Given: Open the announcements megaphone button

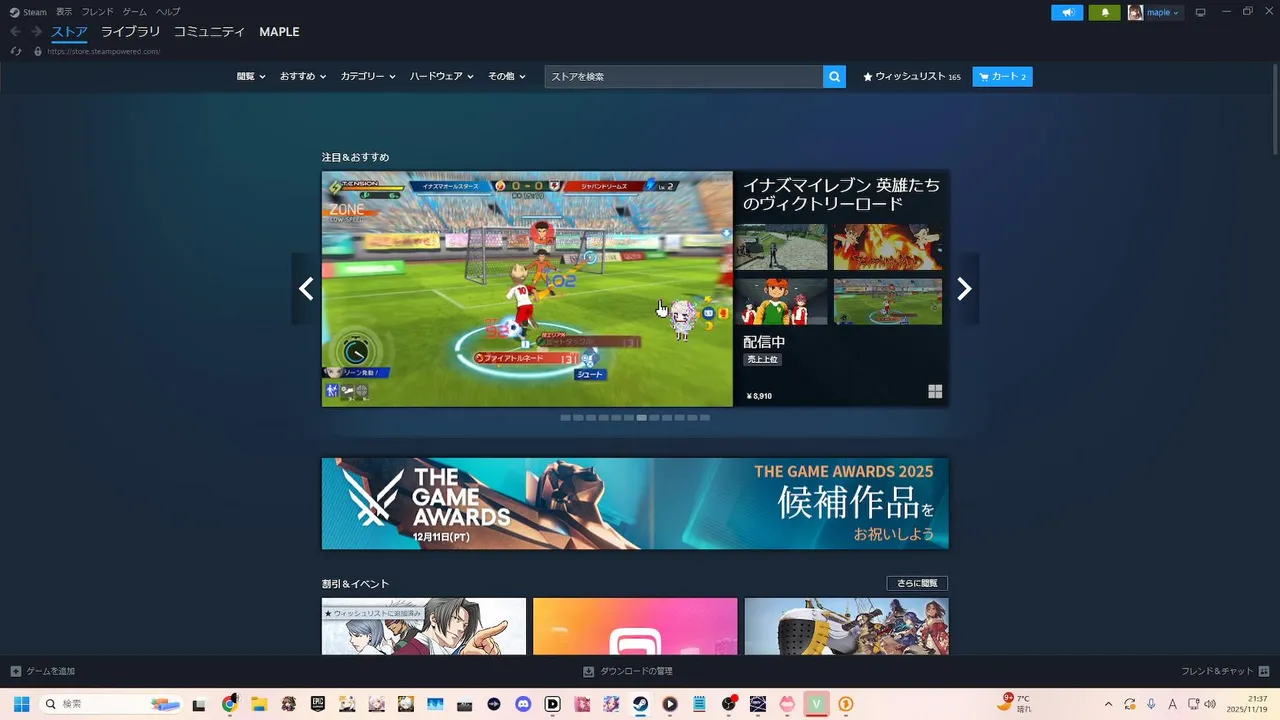Looking at the screenshot, I should tap(1067, 12).
